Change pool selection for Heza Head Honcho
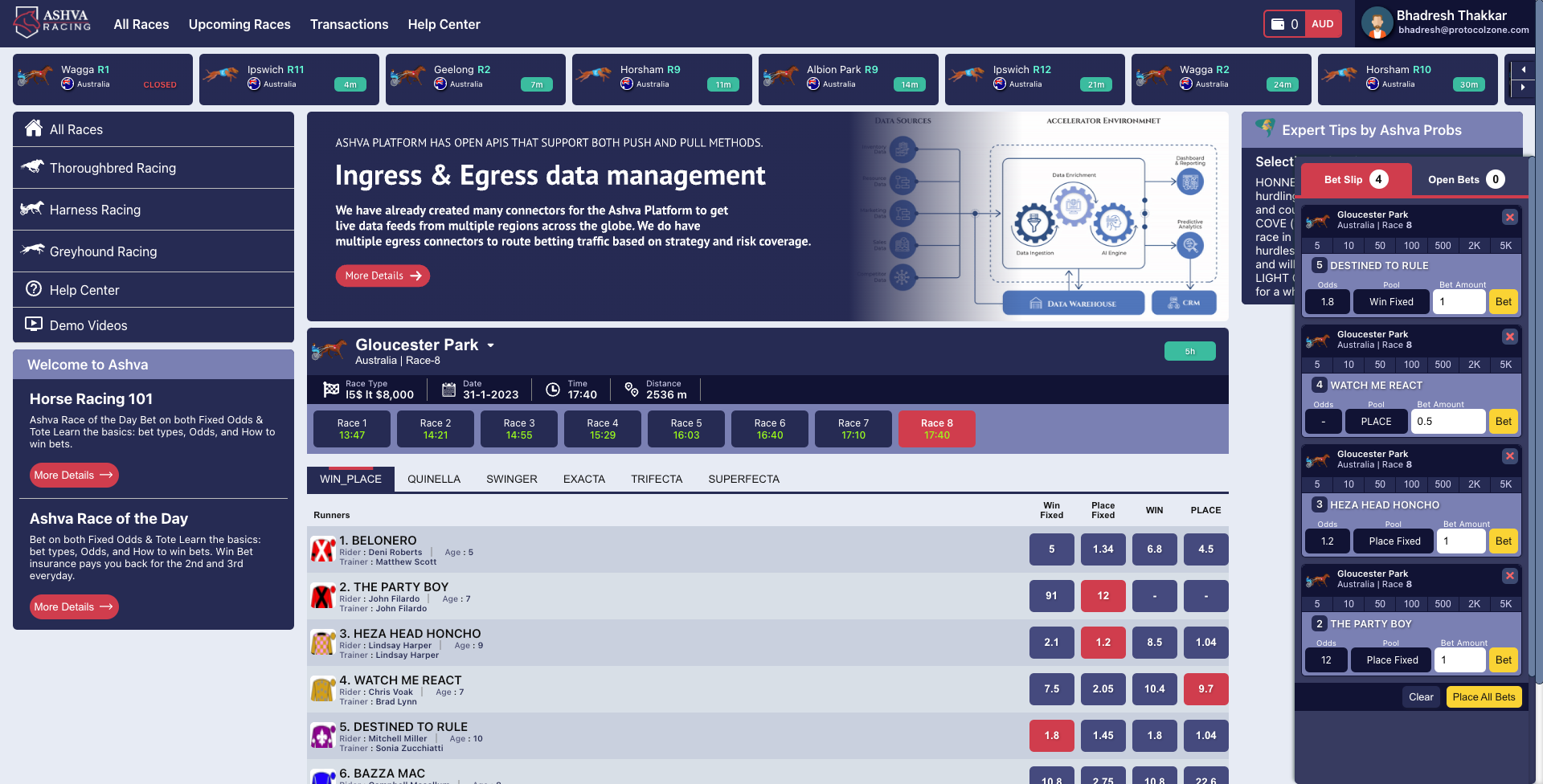This screenshot has width=1543, height=784. tap(1393, 541)
